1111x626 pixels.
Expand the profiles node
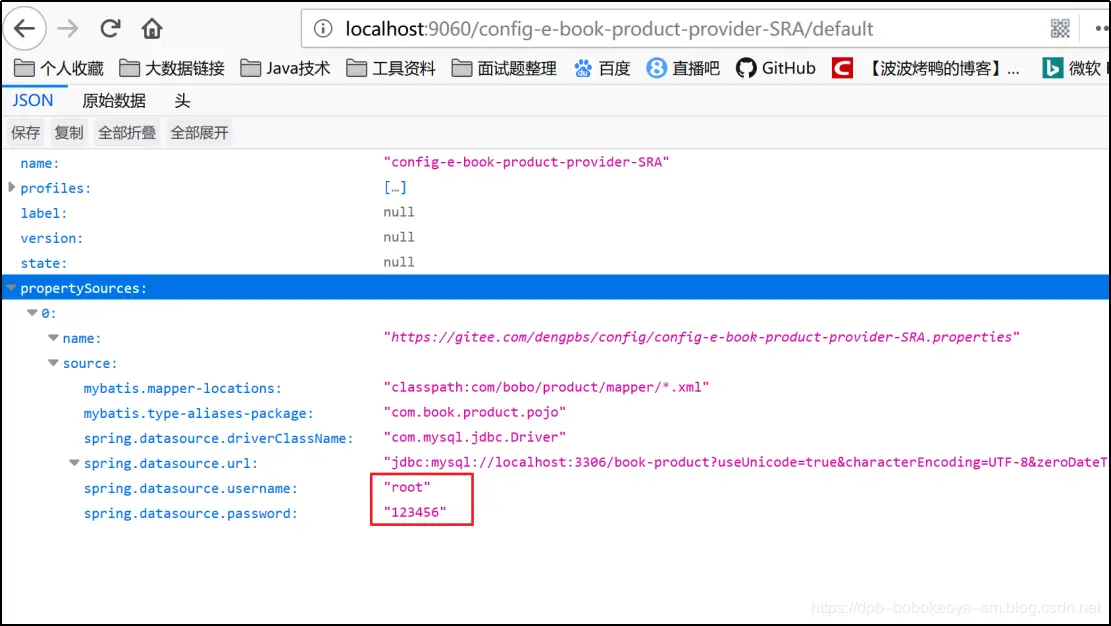(11, 187)
